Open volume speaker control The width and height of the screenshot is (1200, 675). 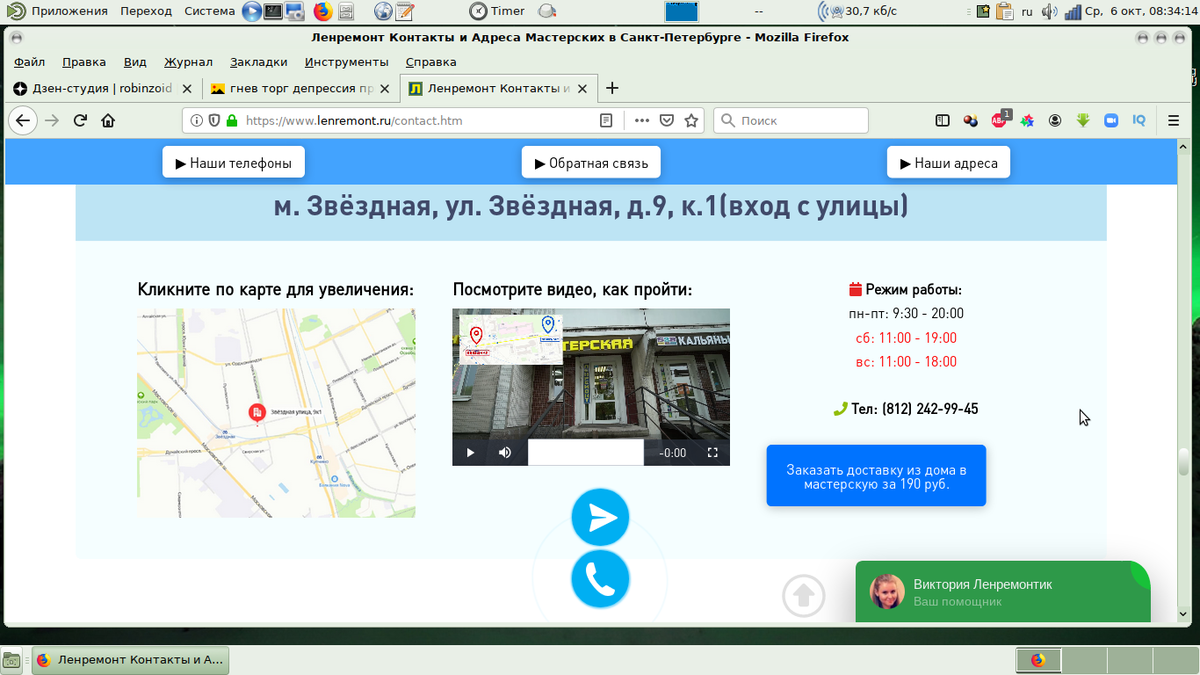tap(1049, 12)
